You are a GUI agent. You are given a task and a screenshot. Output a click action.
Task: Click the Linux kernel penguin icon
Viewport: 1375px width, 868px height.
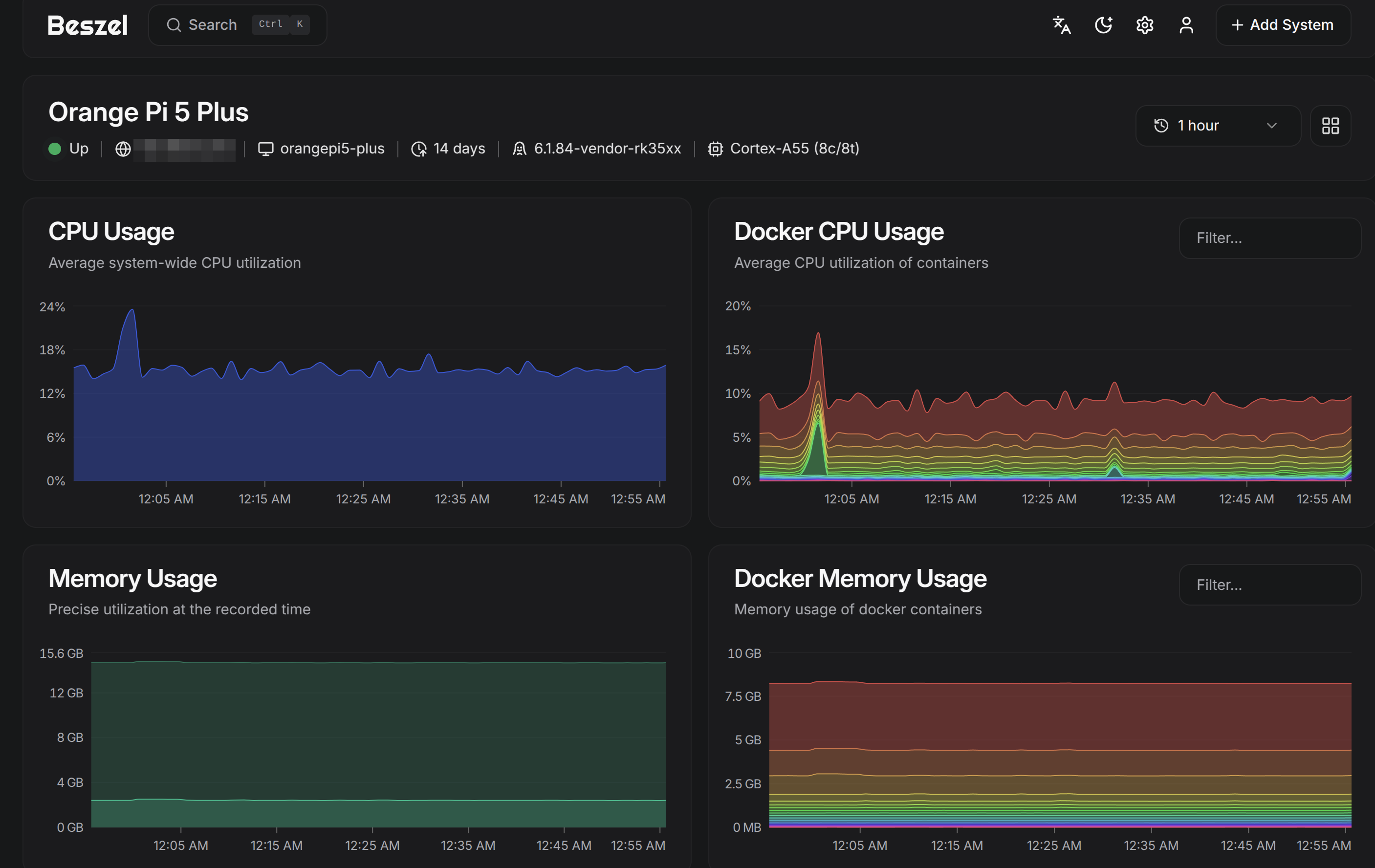(519, 149)
